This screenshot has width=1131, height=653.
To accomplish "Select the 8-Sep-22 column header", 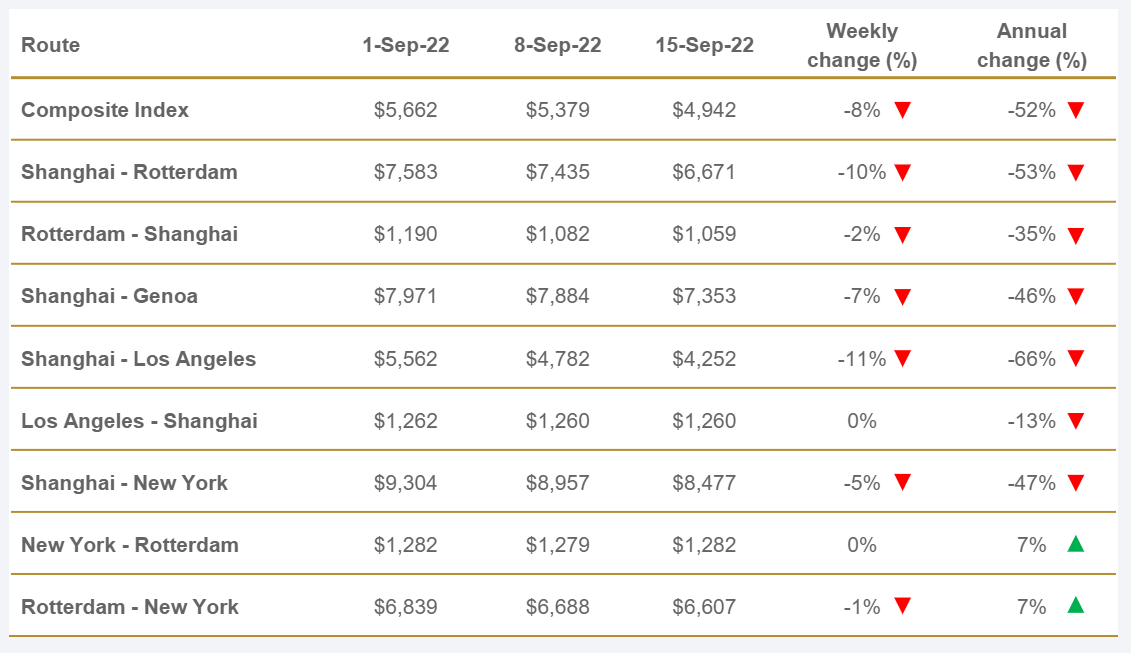I will [x=557, y=45].
